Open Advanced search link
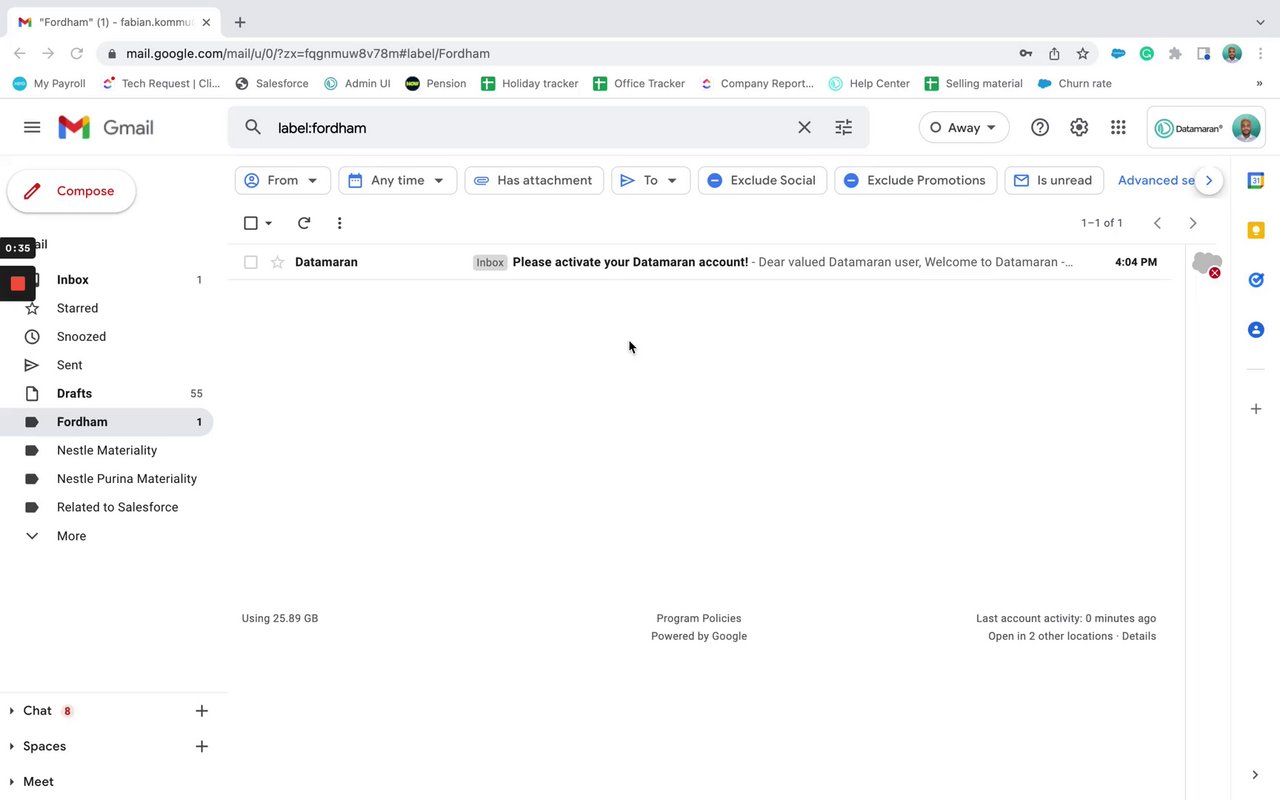Viewport: 1280px width, 800px height. (1156, 180)
